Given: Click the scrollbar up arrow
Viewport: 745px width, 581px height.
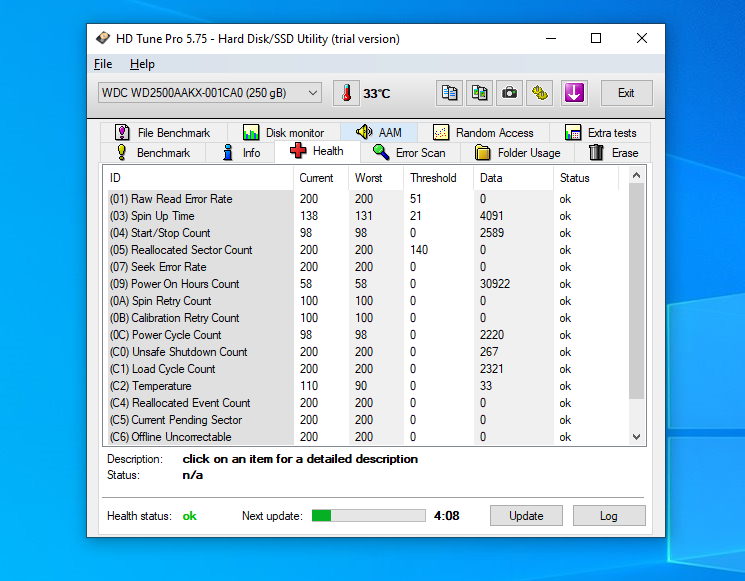Looking at the screenshot, I should point(637,175).
